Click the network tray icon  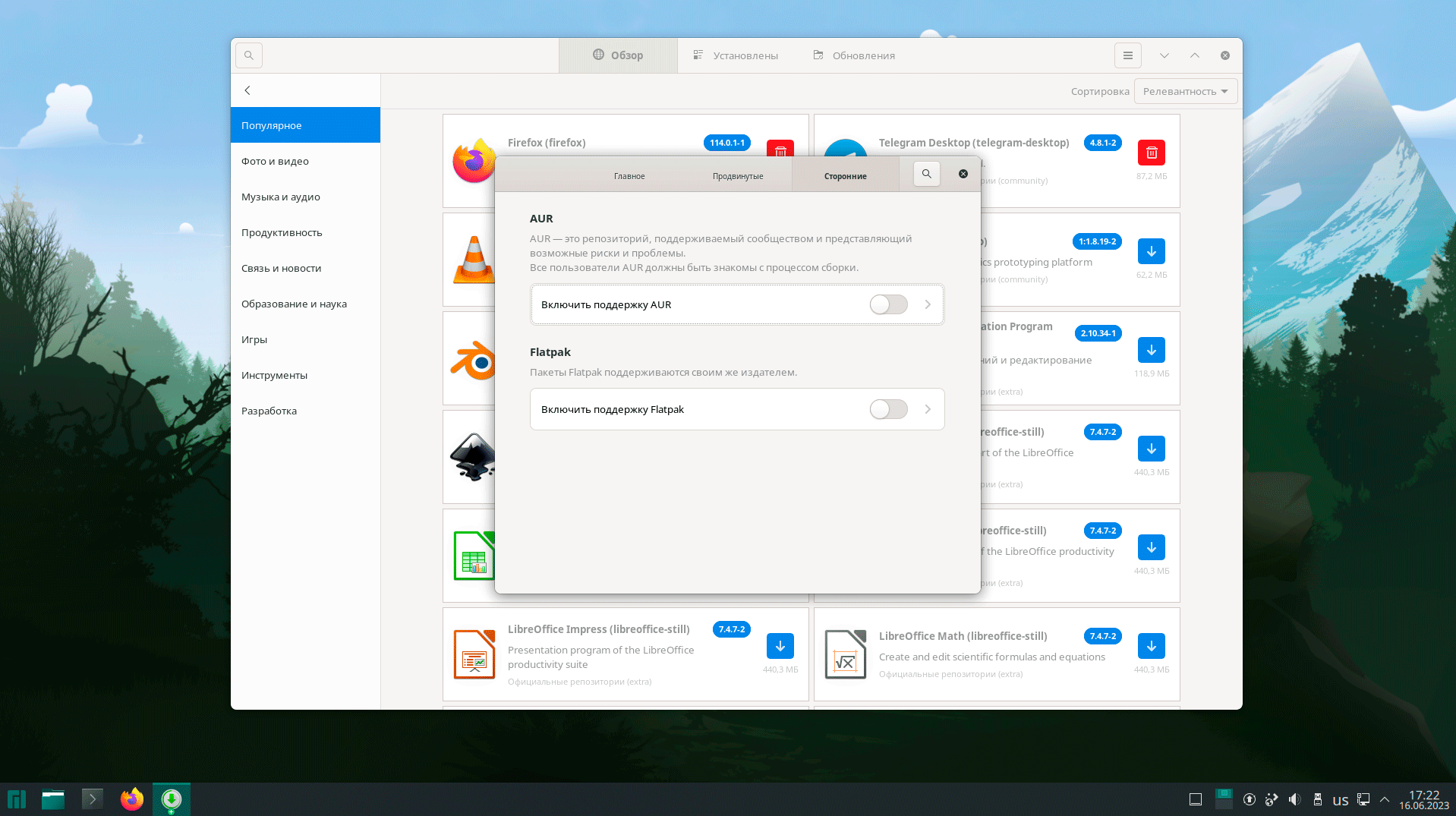pyautogui.click(x=1363, y=799)
